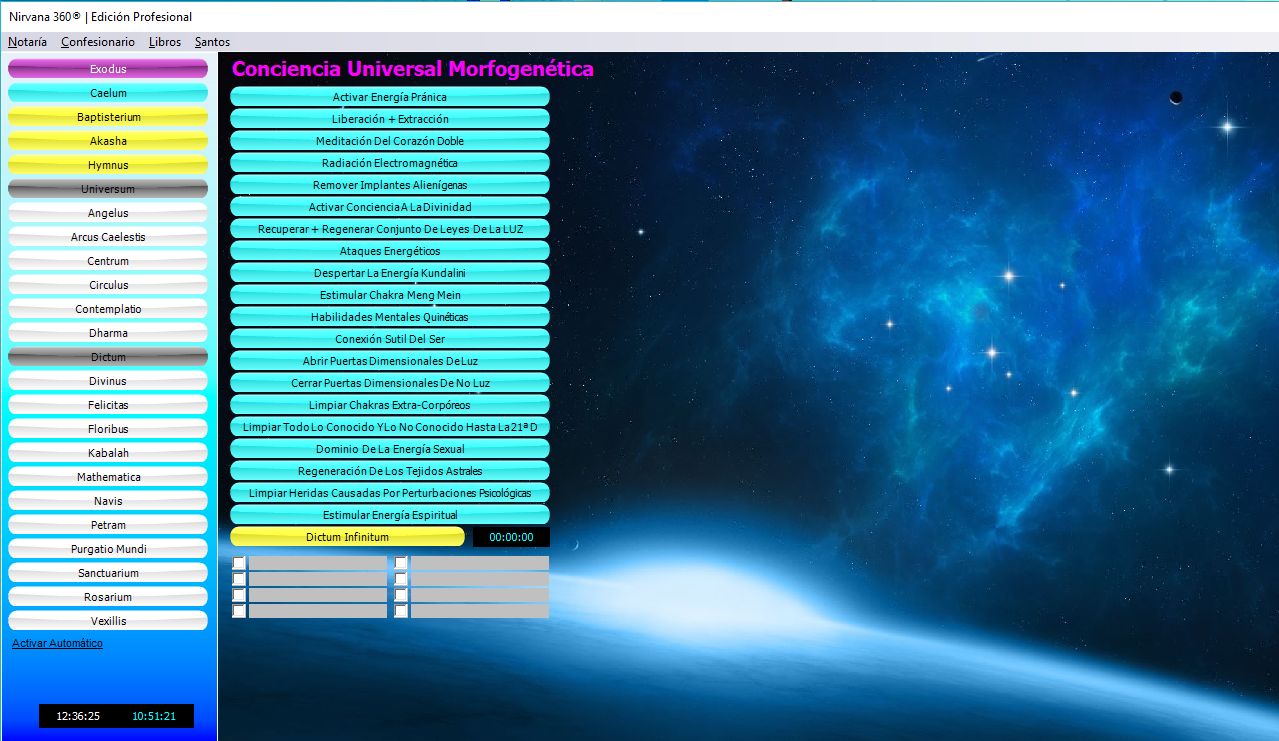
Task: Choose the Divinus sidebar button
Action: pyautogui.click(x=108, y=381)
